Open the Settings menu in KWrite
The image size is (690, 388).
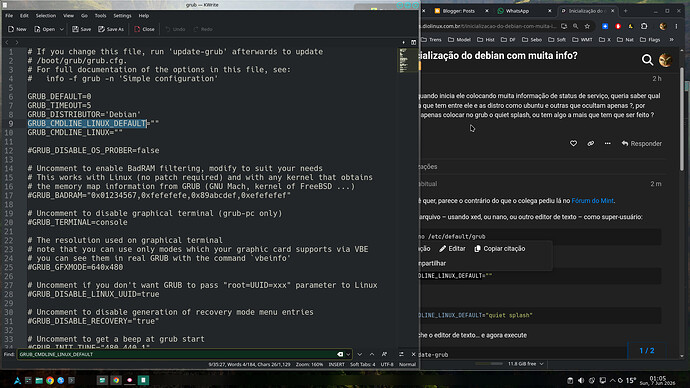(x=122, y=15)
